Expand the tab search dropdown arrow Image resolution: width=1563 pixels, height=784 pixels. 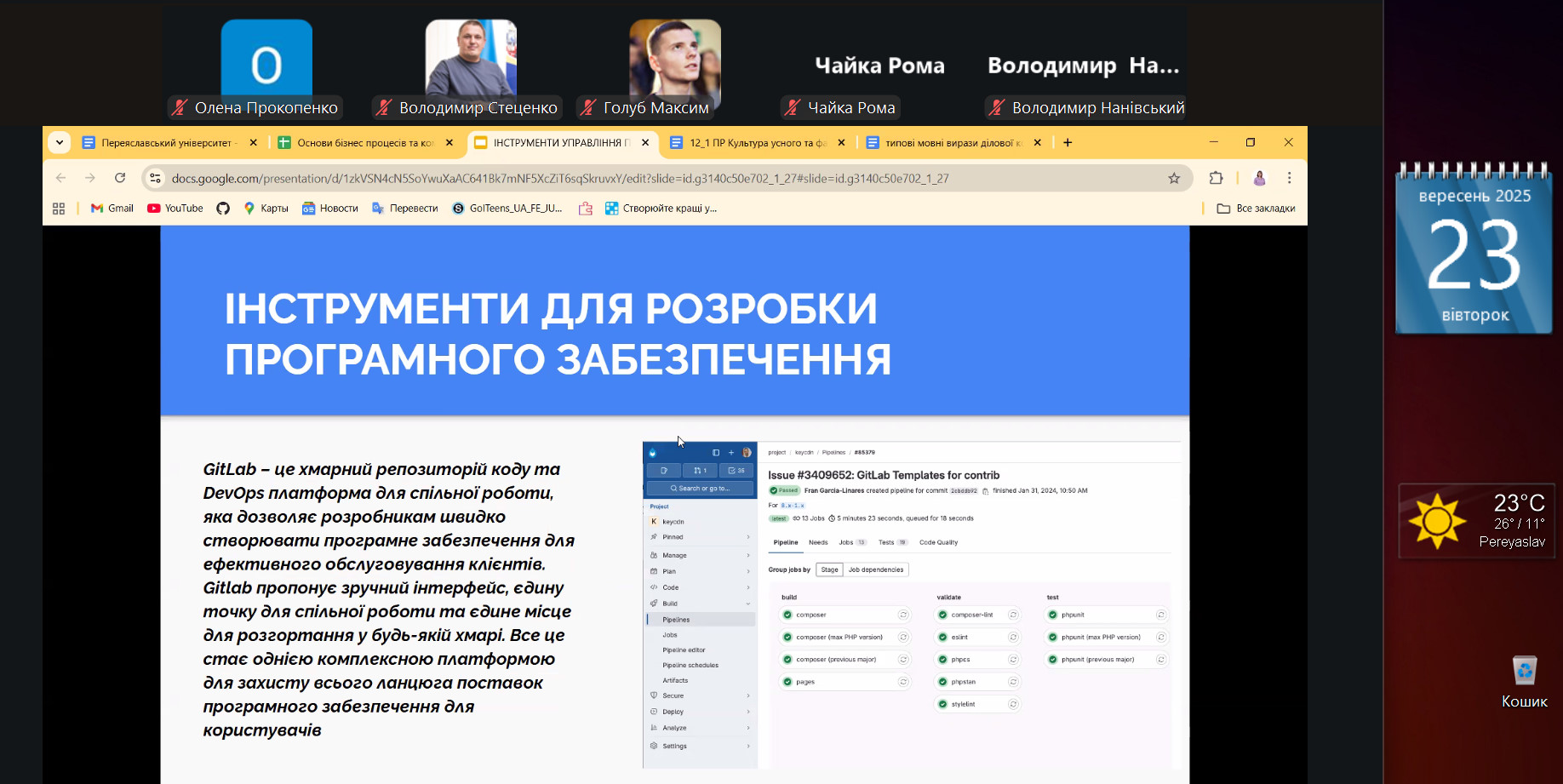point(60,142)
